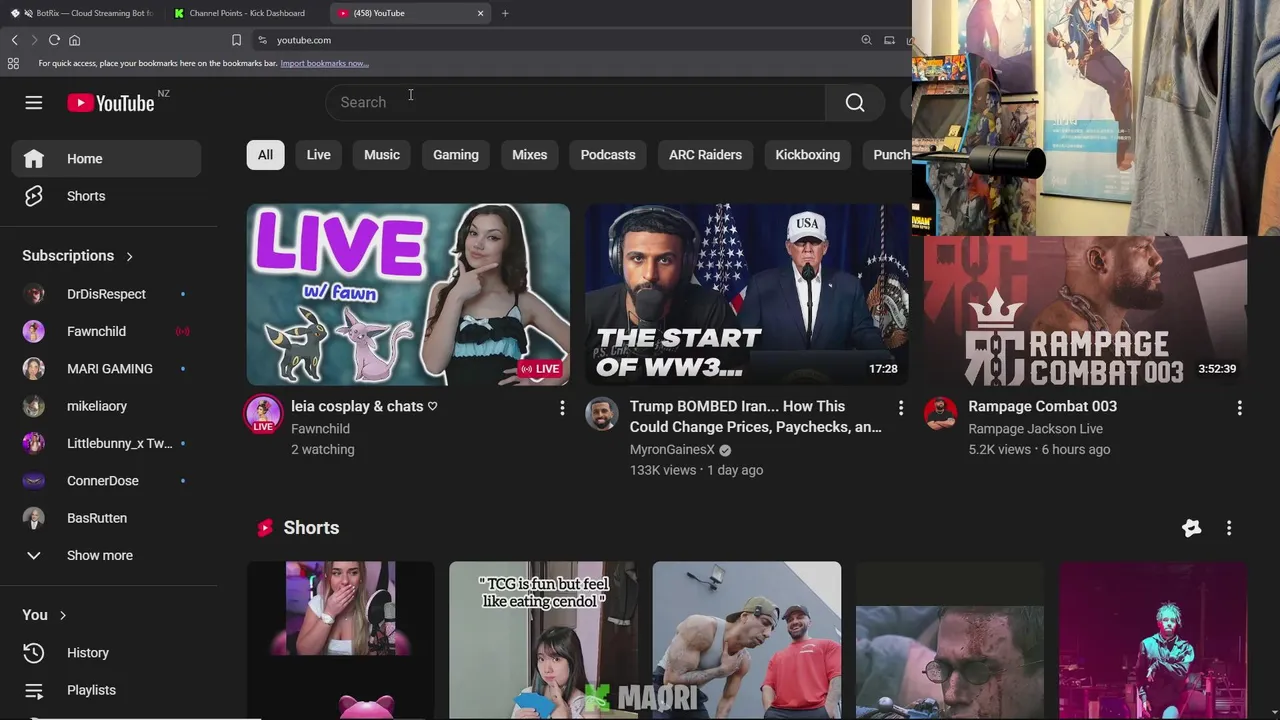1280x720 pixels.
Task: Open a new browser tab with plus
Action: pos(505,13)
